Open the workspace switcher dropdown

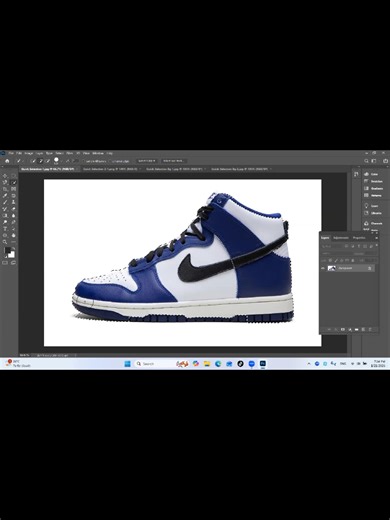point(374,161)
